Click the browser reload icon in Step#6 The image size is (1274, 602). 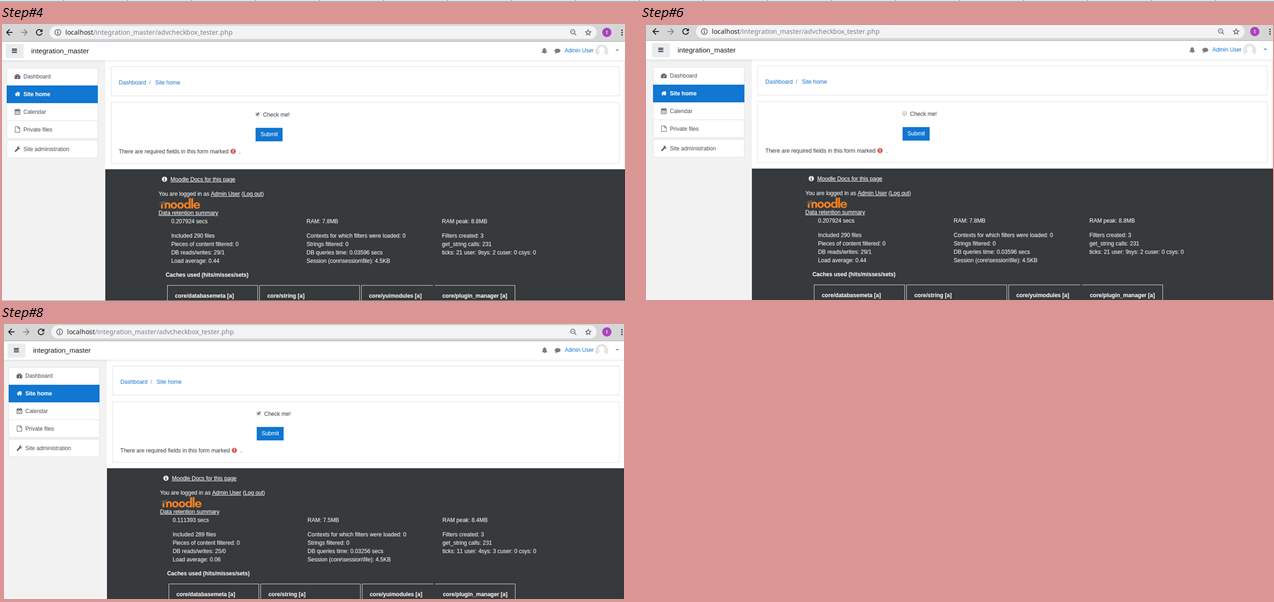(685, 32)
